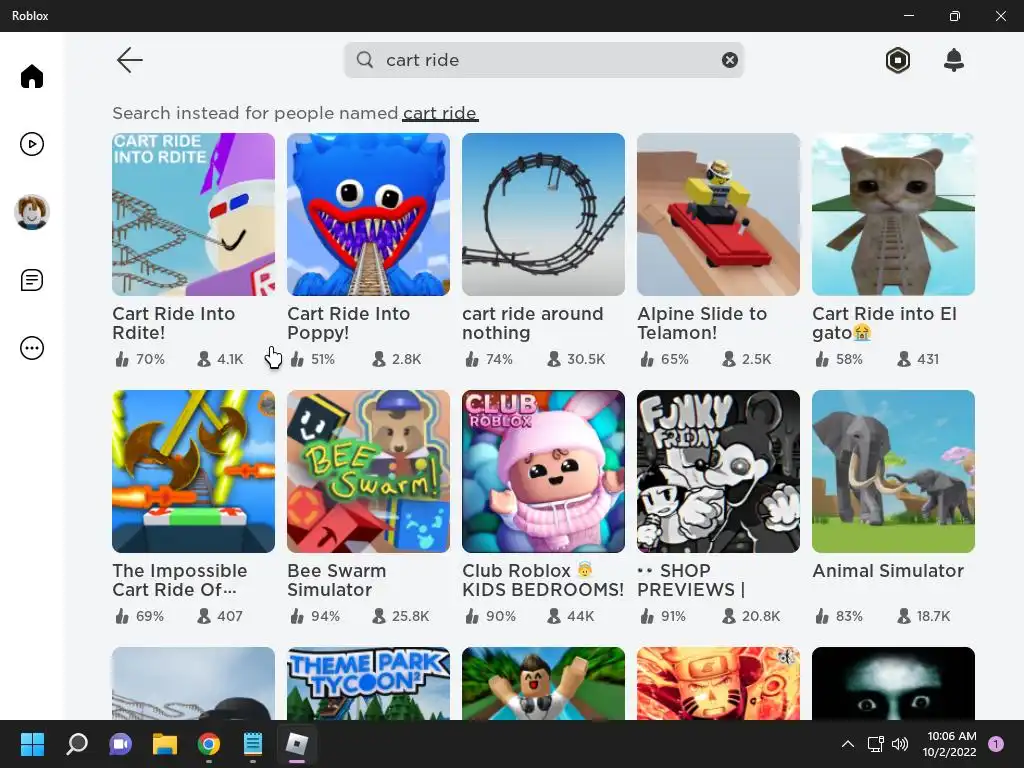Click the title Animal Simulator
Screen dimensions: 1024x768
click(888, 571)
